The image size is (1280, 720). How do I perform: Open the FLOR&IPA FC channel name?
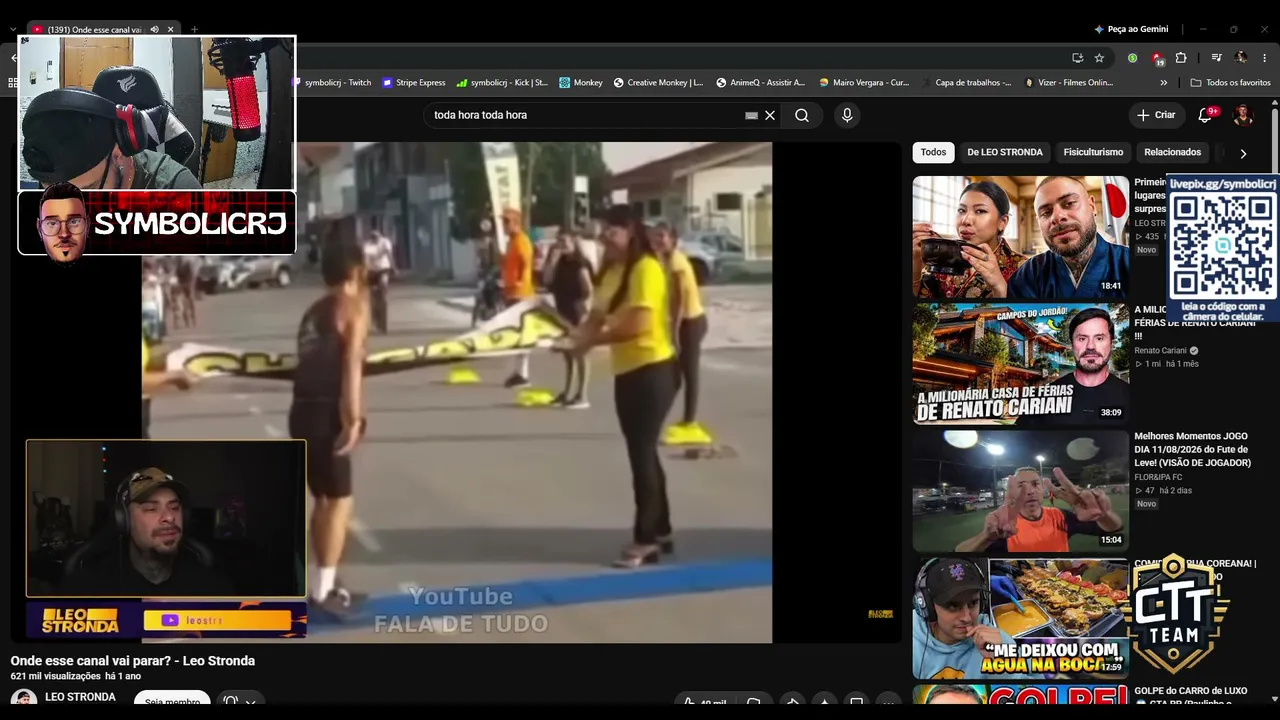click(x=1158, y=477)
